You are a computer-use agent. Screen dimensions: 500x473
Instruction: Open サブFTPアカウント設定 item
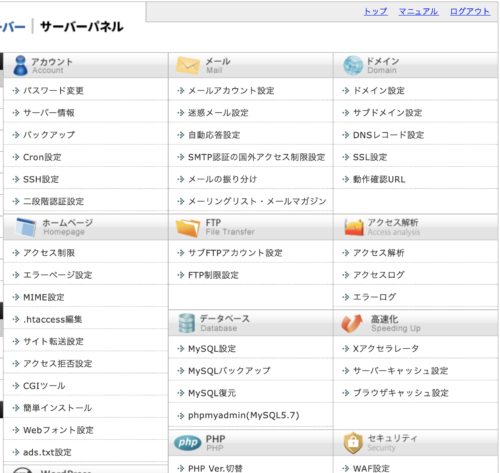235,253
